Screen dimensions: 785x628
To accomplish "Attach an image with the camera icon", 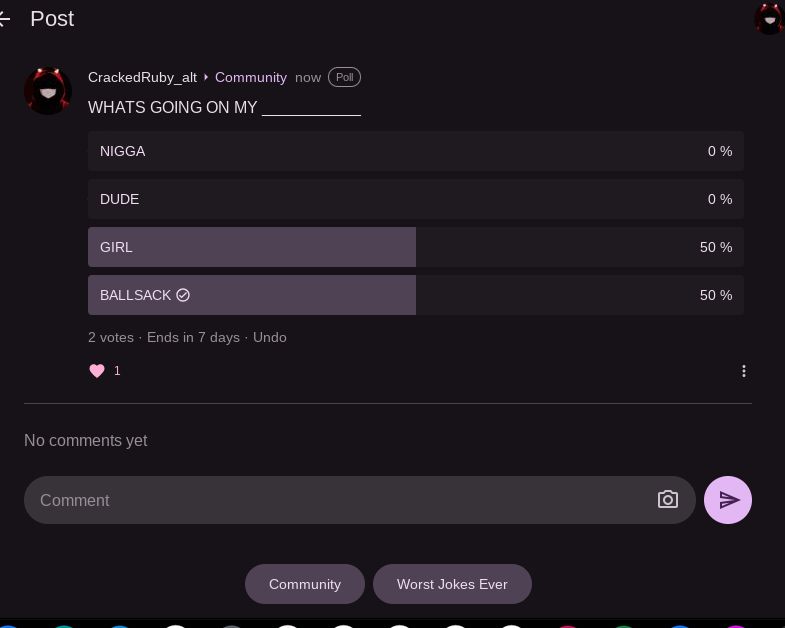I will 667,500.
